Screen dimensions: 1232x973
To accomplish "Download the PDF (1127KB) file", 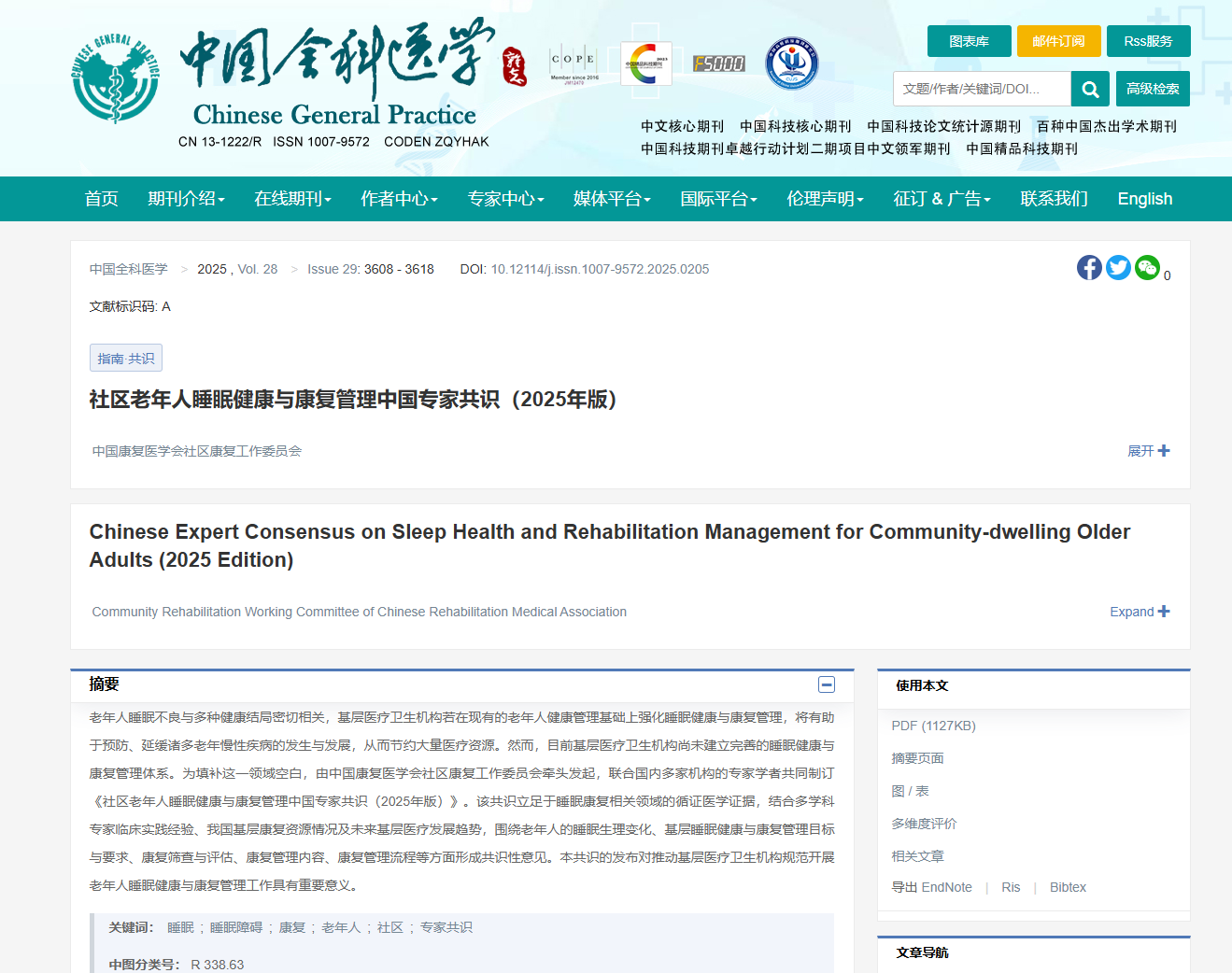I will 933,726.
